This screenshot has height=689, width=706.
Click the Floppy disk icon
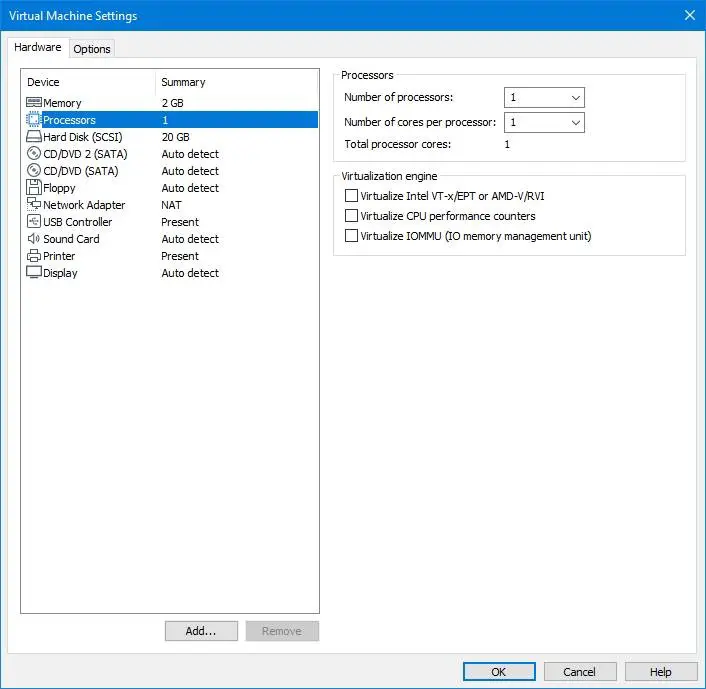point(34,187)
